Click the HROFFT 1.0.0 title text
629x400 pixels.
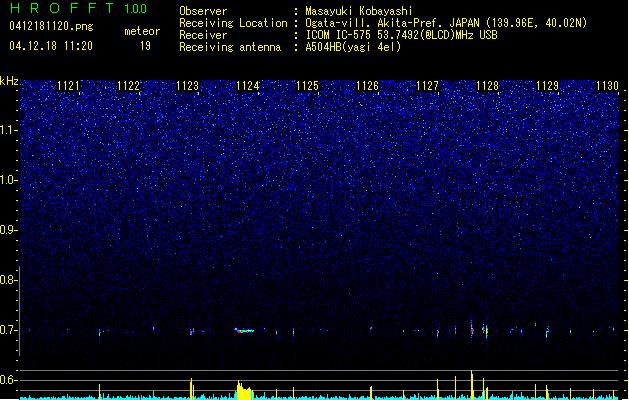click(x=78, y=8)
